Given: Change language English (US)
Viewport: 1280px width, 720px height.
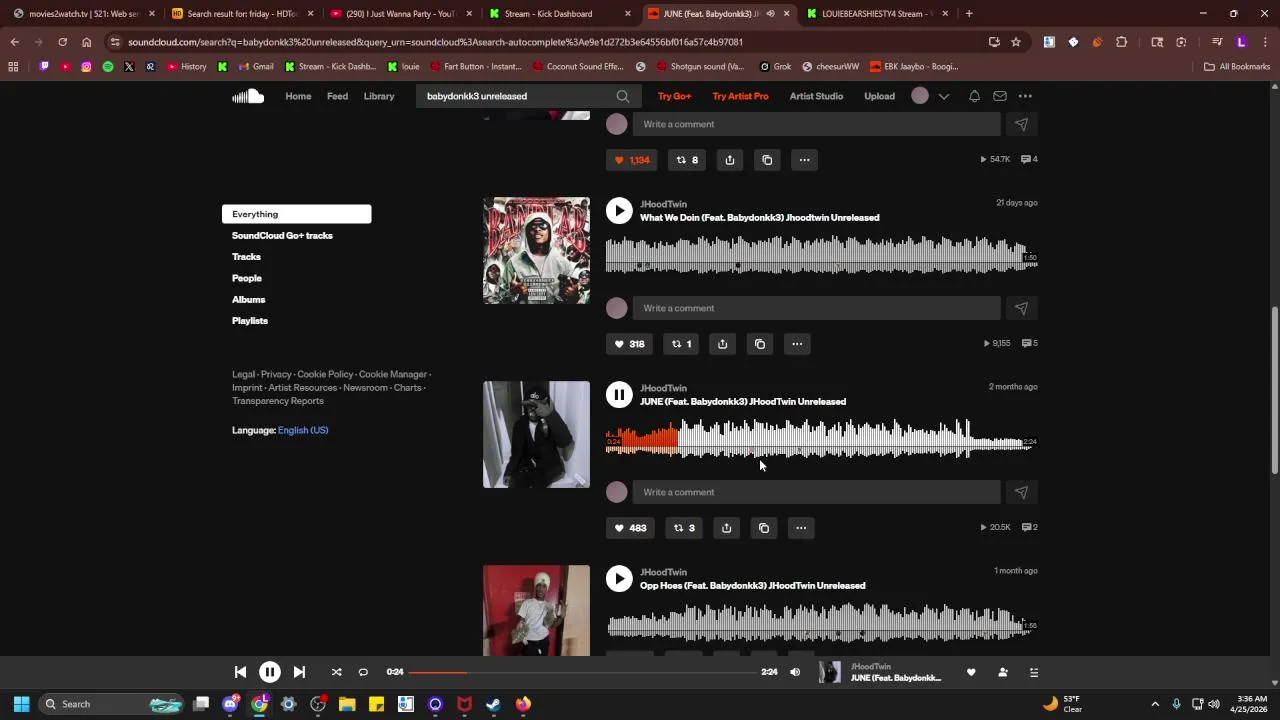Looking at the screenshot, I should click(x=303, y=430).
